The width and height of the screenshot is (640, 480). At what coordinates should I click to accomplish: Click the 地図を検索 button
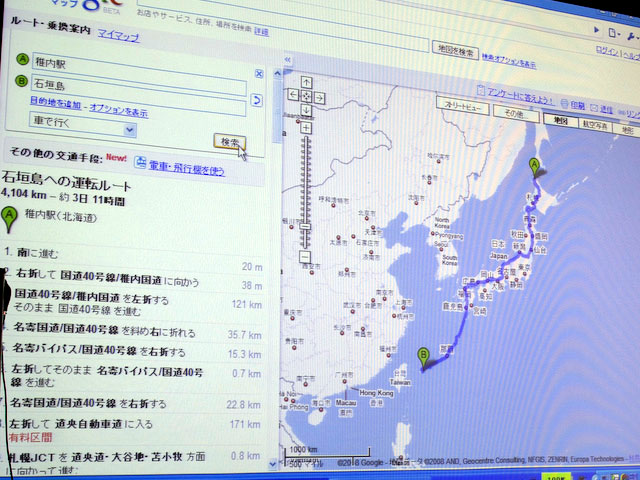click(455, 51)
